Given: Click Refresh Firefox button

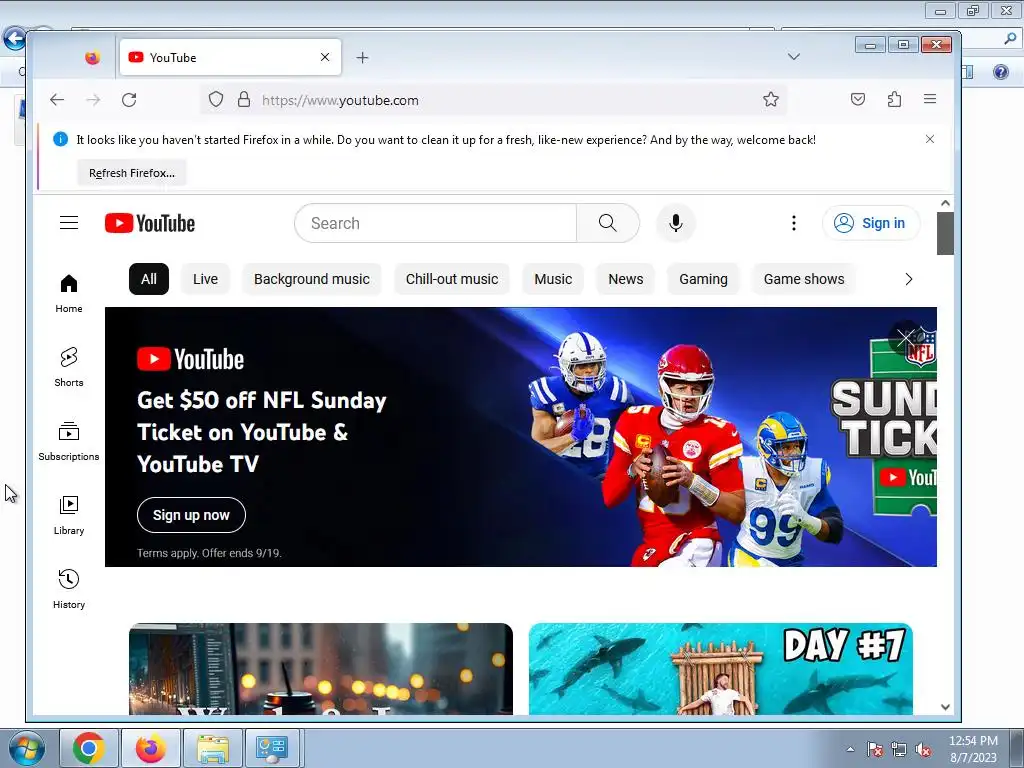Looking at the screenshot, I should click(132, 173).
